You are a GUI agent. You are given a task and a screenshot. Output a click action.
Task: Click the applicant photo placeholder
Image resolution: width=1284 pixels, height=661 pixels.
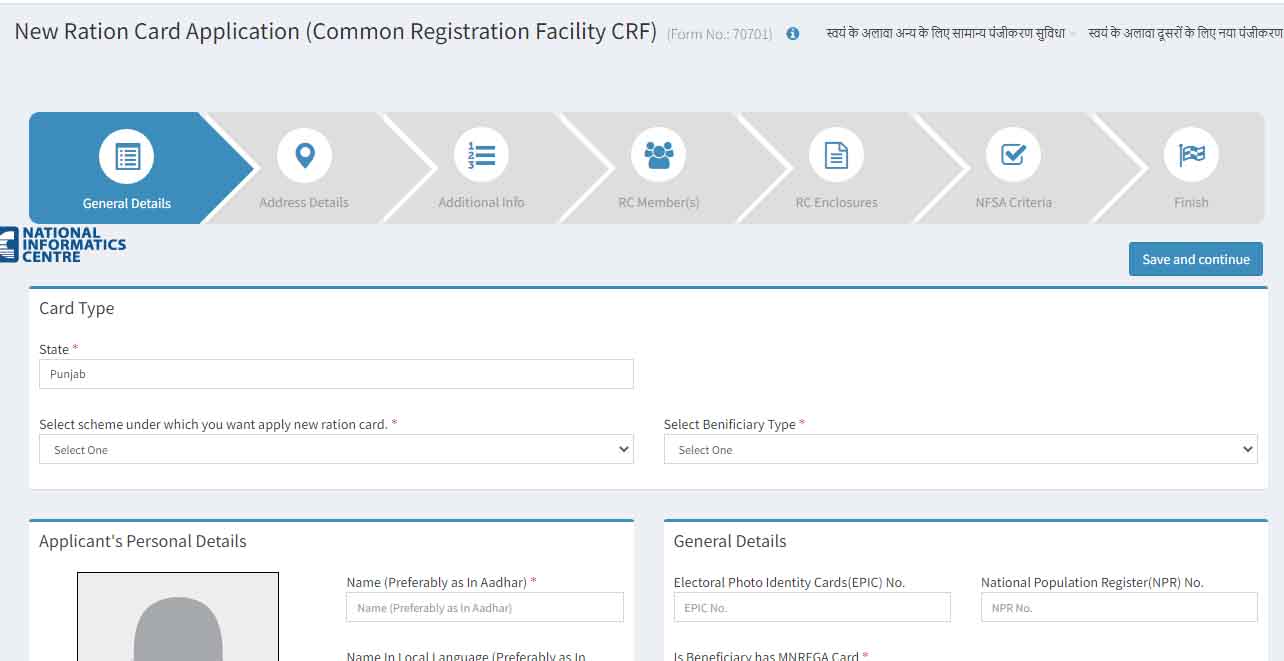tap(177, 620)
